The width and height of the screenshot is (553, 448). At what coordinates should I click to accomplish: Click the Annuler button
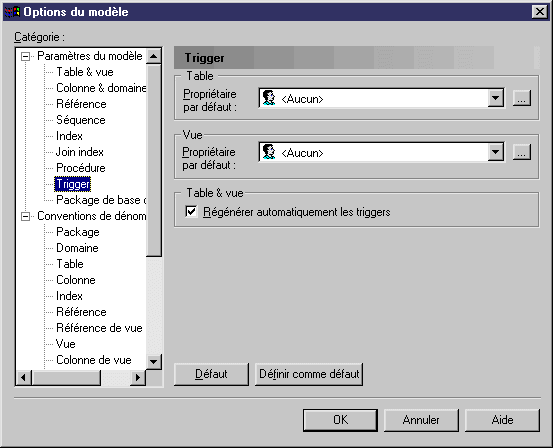421,420
